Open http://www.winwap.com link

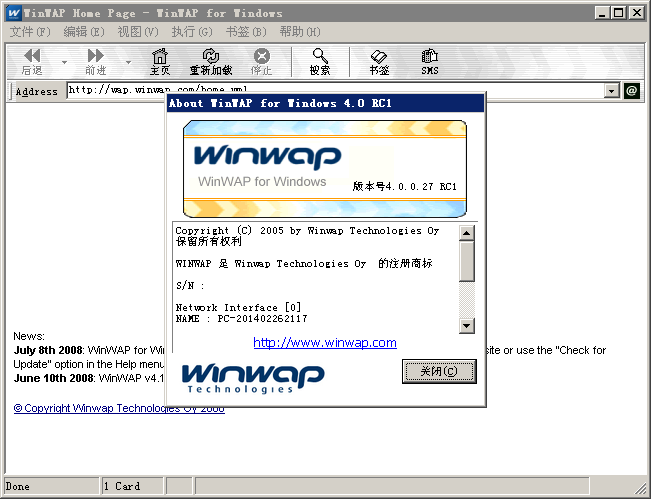(x=325, y=342)
